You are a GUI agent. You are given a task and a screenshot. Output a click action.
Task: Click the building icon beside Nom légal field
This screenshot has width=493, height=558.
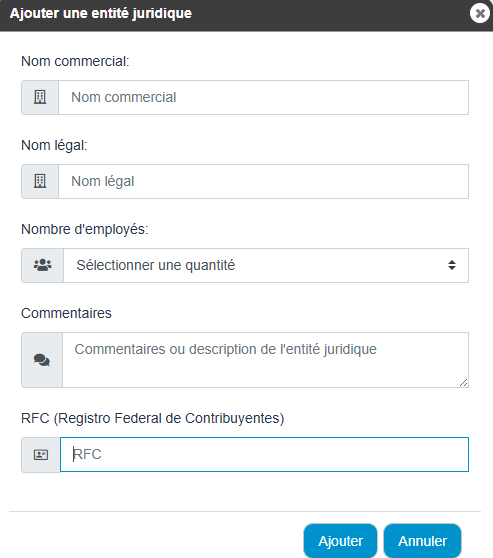[40, 181]
